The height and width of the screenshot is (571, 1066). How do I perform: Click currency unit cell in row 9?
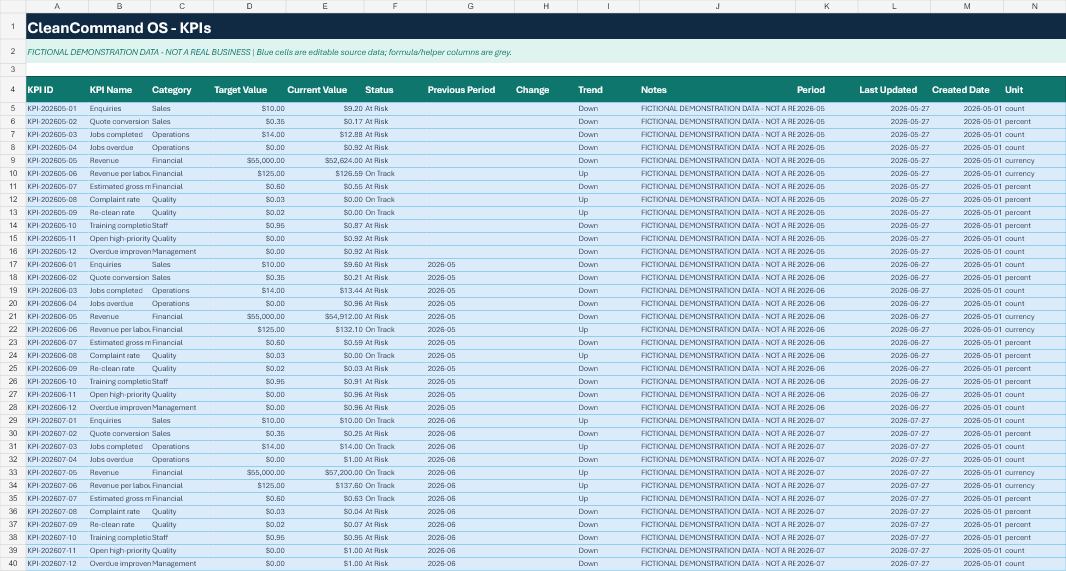(1034, 161)
